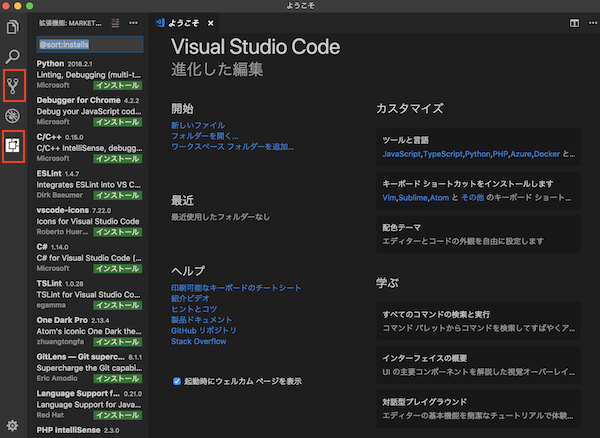Open the 配色テーマ card

478,234
